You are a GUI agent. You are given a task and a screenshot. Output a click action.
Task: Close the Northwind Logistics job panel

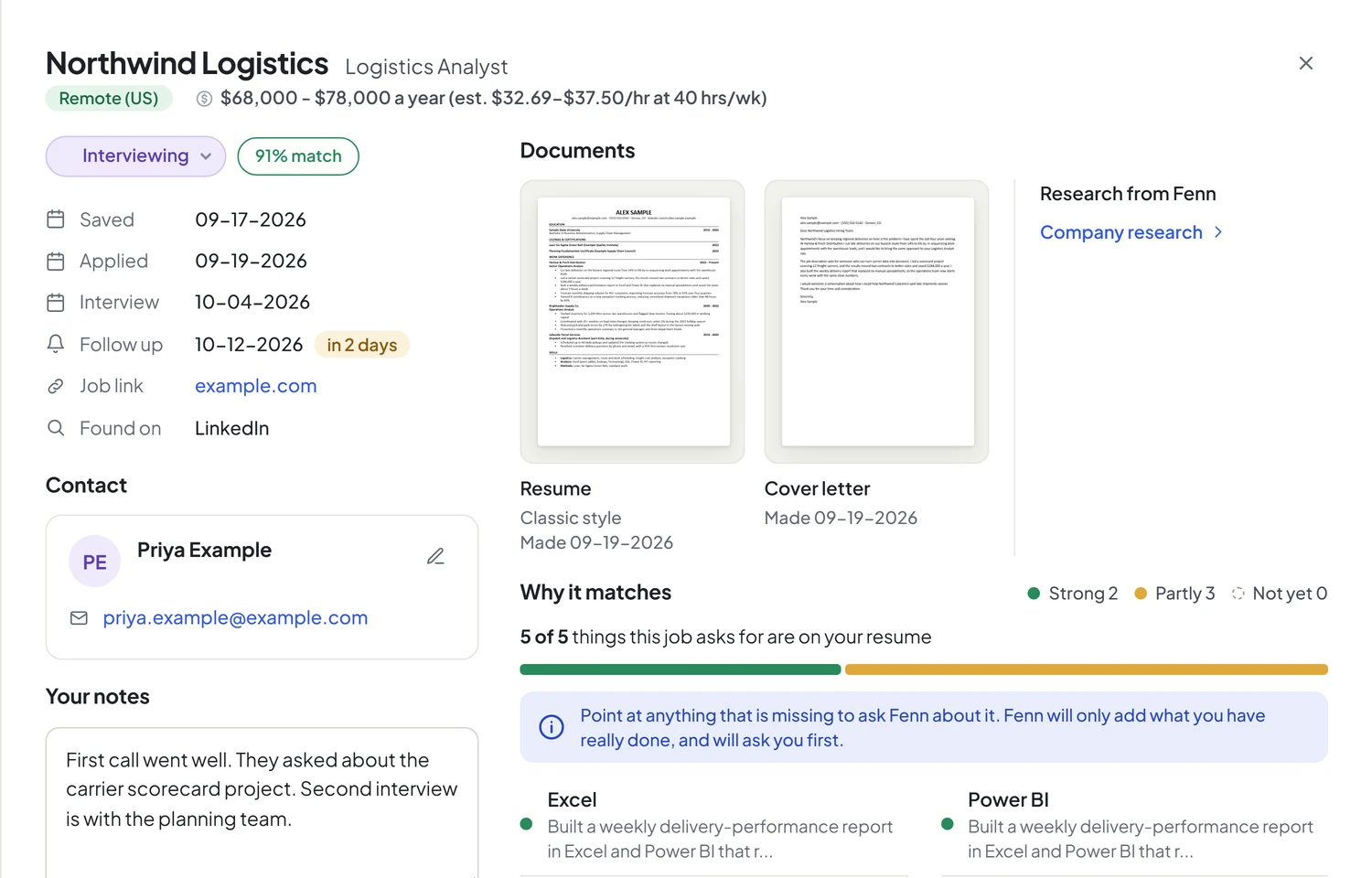tap(1305, 63)
